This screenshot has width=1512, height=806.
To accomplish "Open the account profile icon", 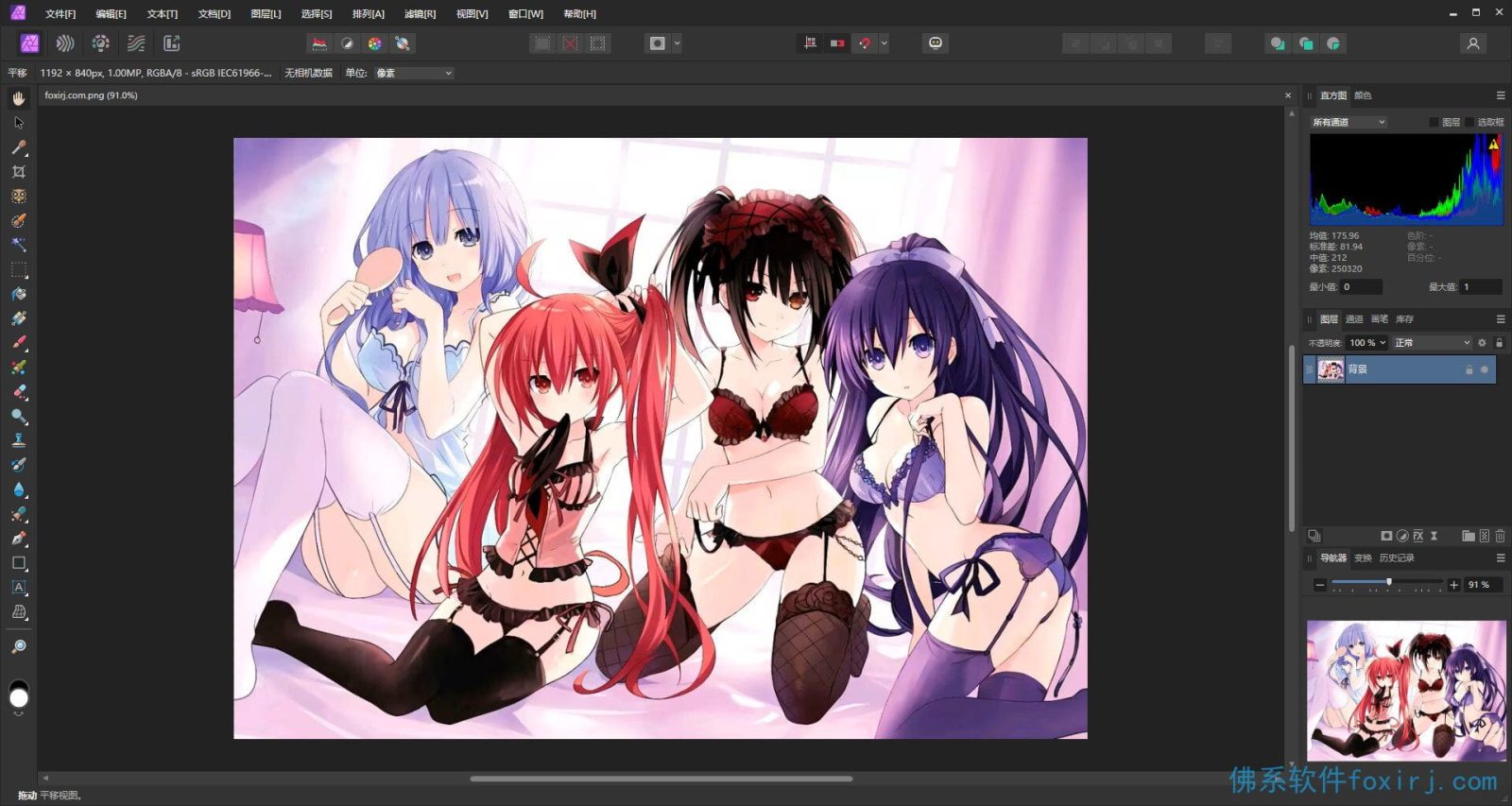I will click(x=1472, y=43).
